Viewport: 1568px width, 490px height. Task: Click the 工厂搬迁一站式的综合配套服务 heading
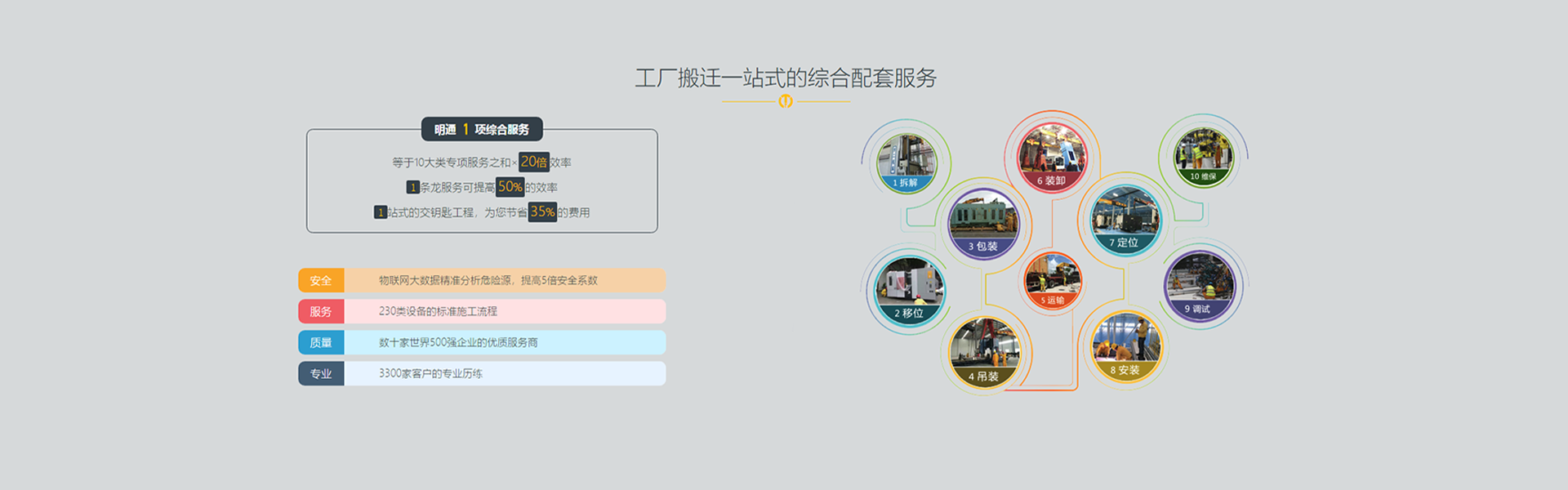(x=786, y=78)
